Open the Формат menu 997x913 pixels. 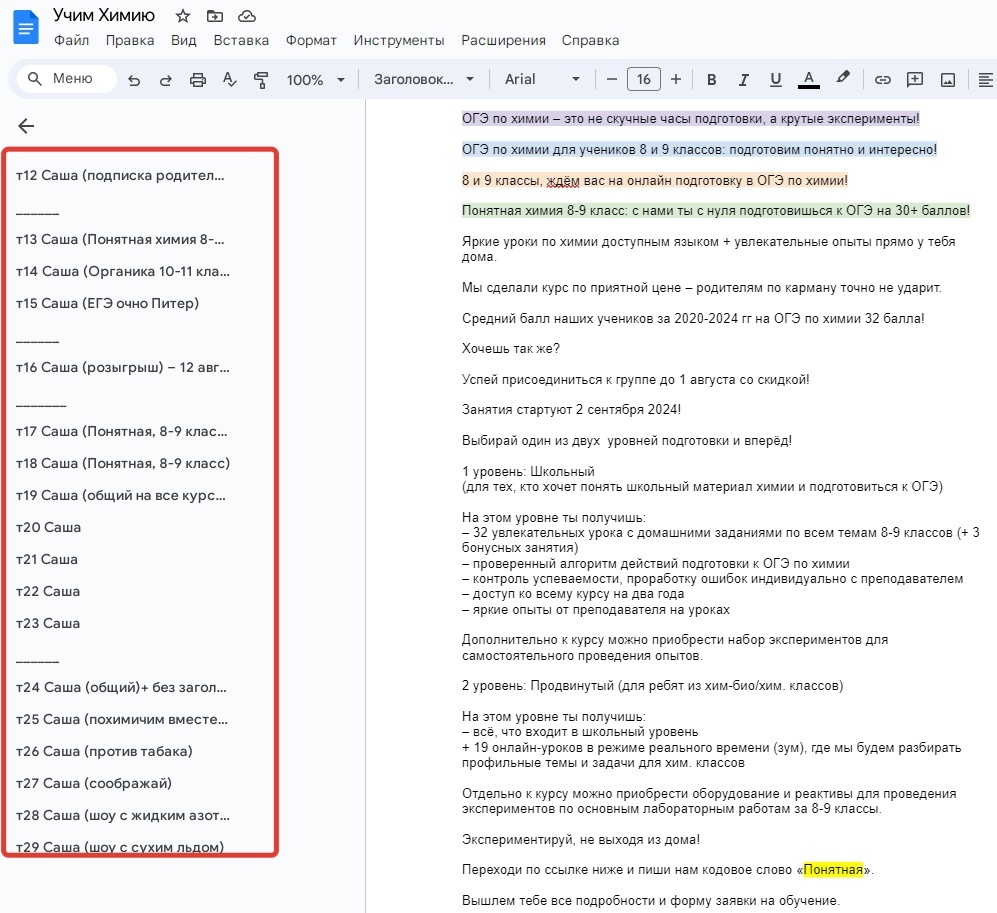[x=311, y=40]
